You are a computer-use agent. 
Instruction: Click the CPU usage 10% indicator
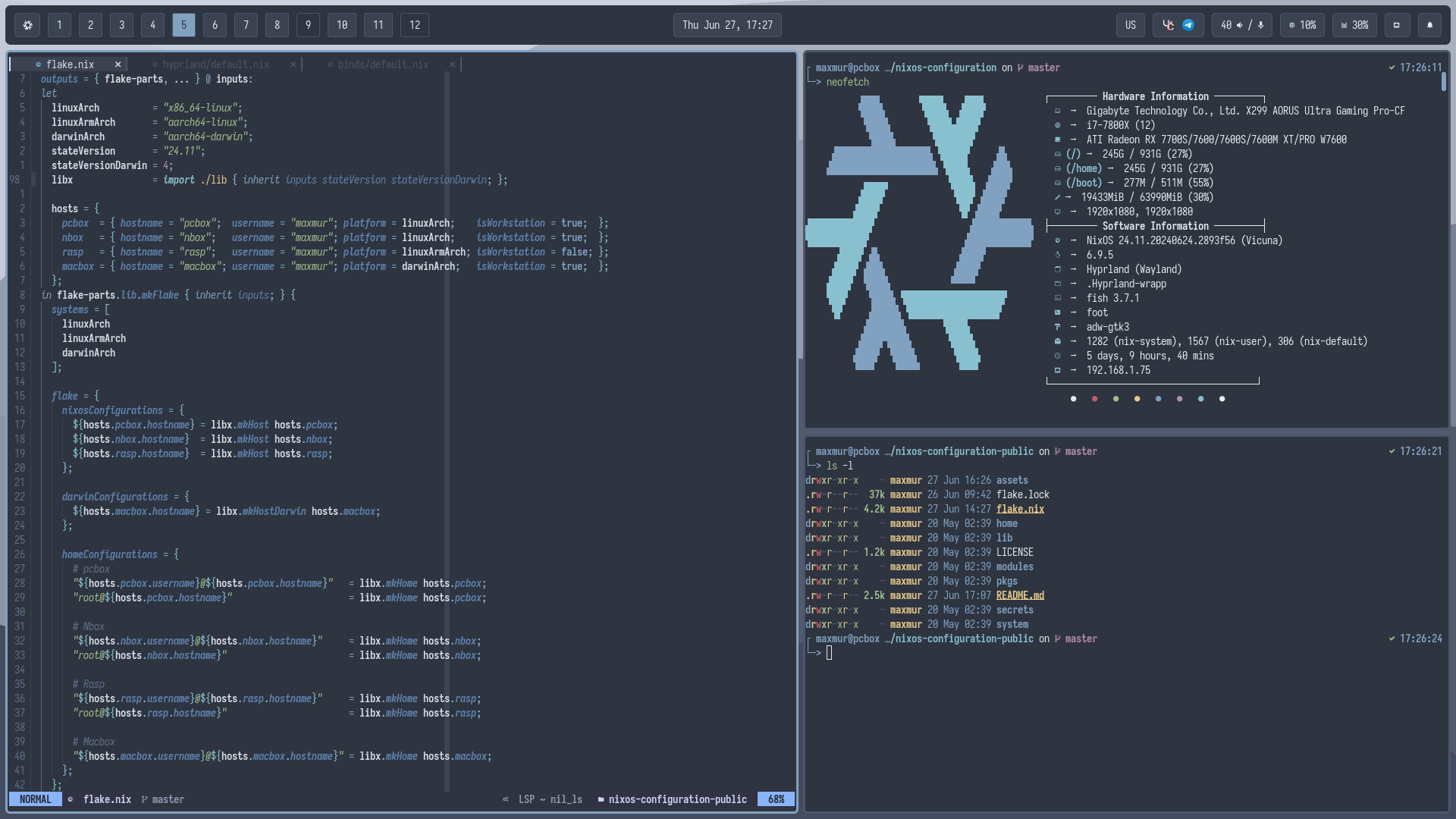pyautogui.click(x=1302, y=25)
